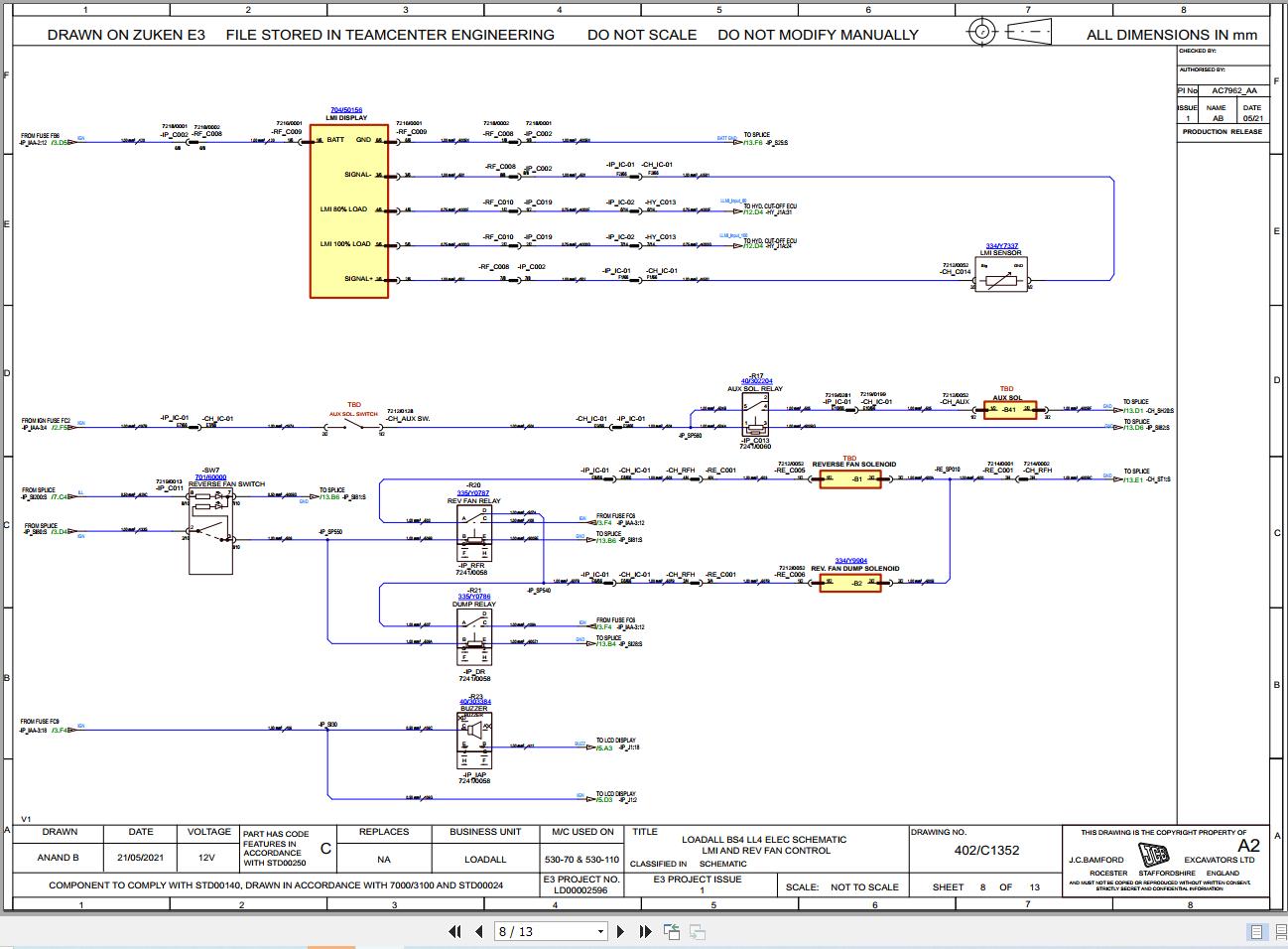
Task: Click the go to previous view icon
Action: pyautogui.click(x=673, y=931)
